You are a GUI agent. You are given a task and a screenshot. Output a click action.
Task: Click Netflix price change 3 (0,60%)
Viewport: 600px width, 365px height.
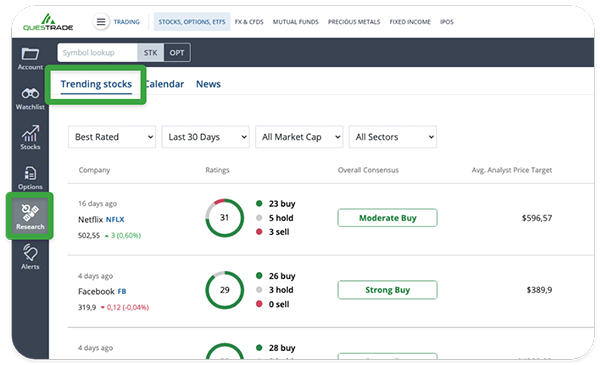(123, 236)
